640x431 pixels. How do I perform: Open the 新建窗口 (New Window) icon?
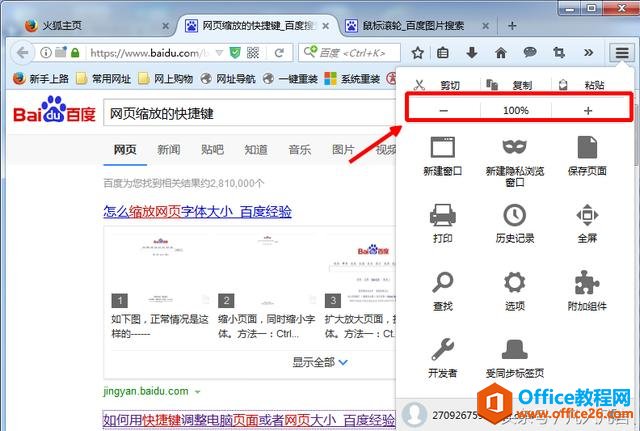tap(442, 147)
